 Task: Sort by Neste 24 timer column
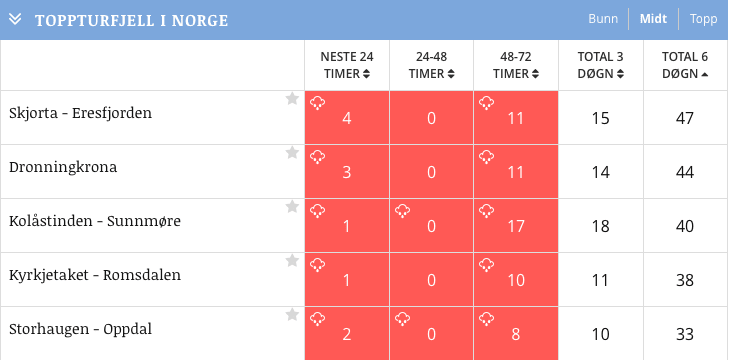(x=347, y=65)
